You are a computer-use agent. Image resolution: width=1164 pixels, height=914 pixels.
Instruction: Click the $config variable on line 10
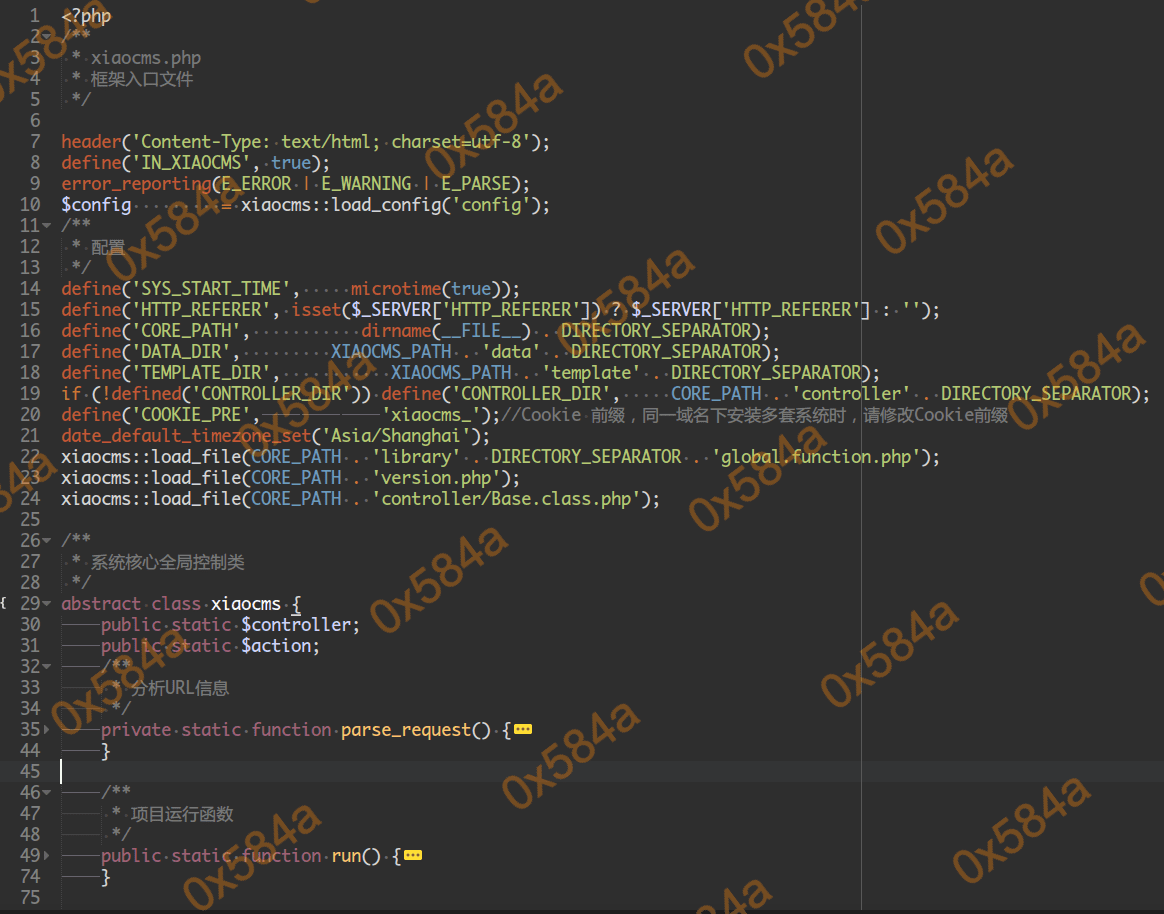[x=96, y=205]
